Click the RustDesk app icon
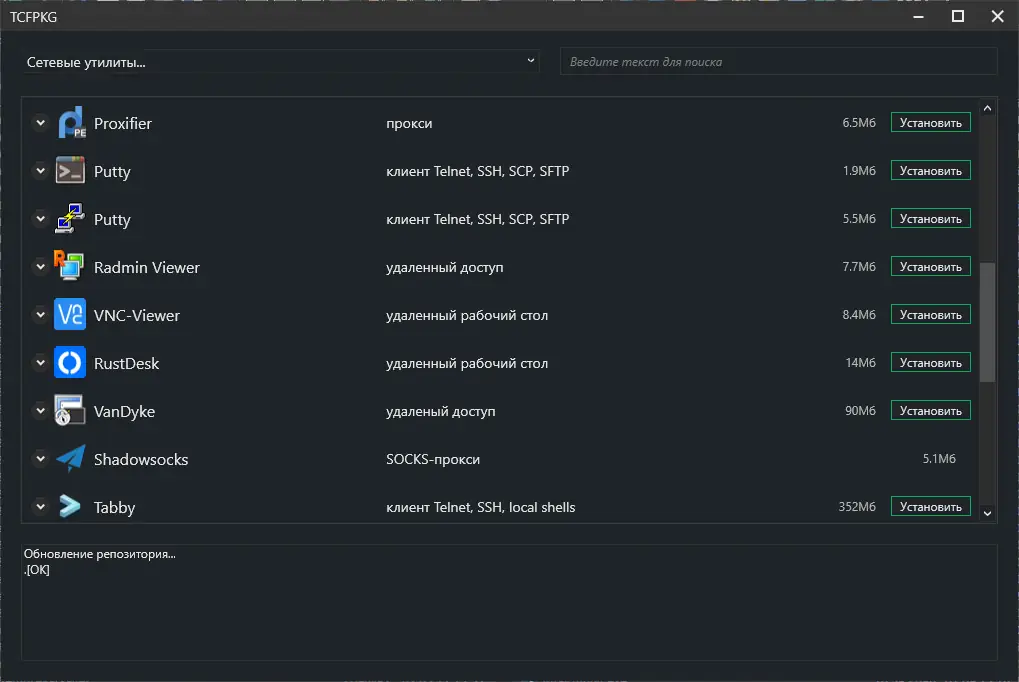The width and height of the screenshot is (1019, 682). click(70, 363)
